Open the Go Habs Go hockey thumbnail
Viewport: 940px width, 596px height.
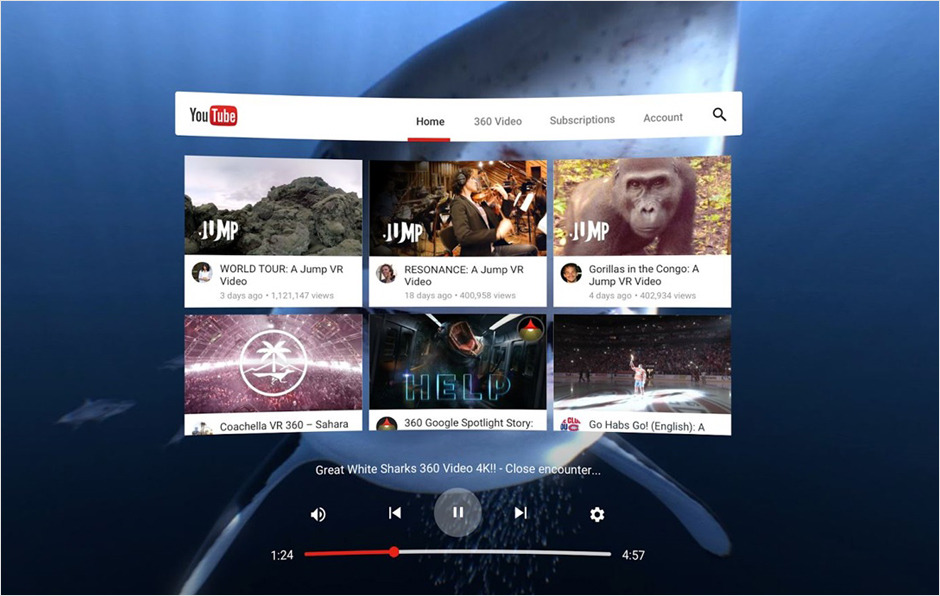pos(642,365)
